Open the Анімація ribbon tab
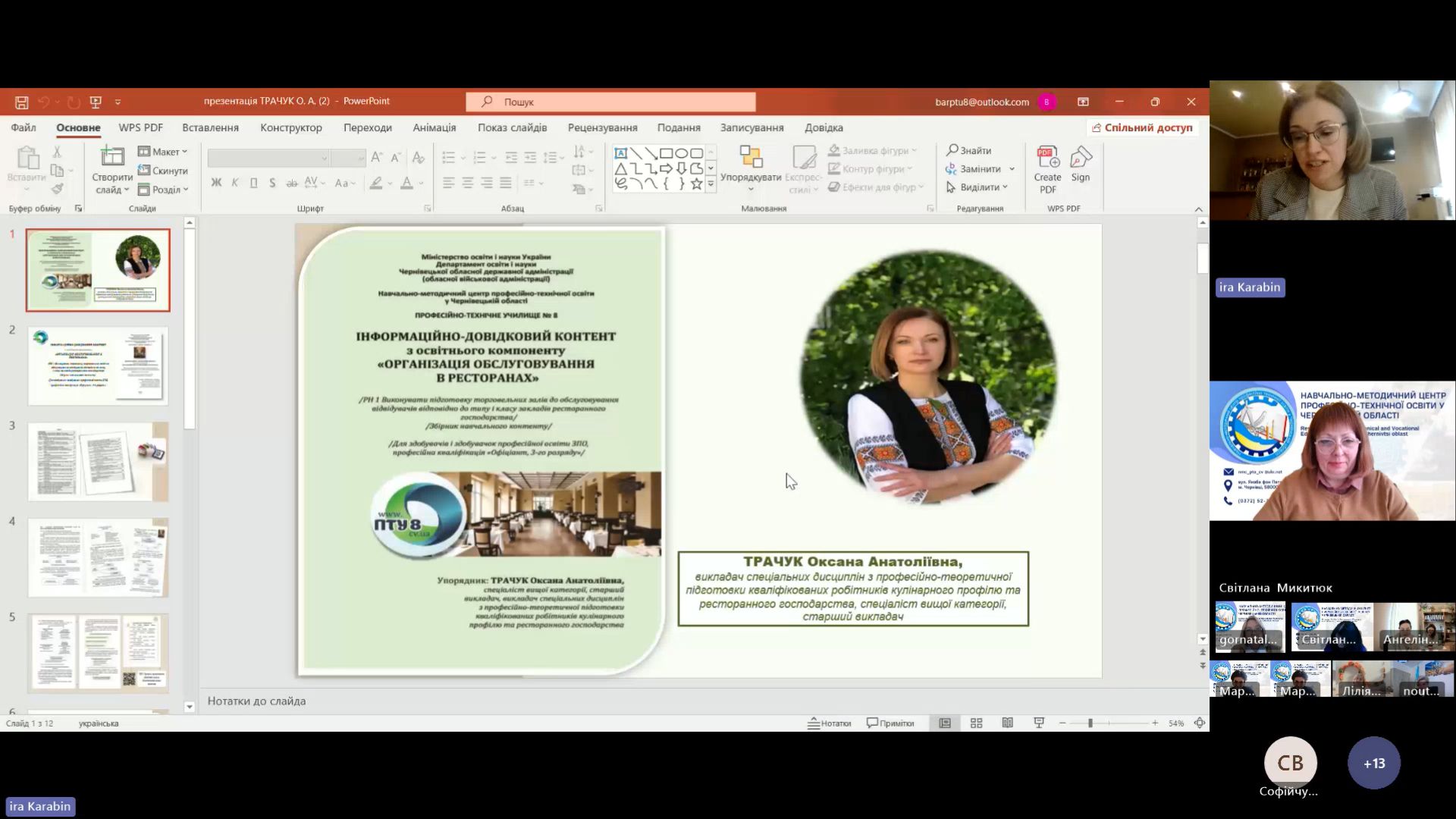The width and height of the screenshot is (1456, 819). click(x=434, y=127)
